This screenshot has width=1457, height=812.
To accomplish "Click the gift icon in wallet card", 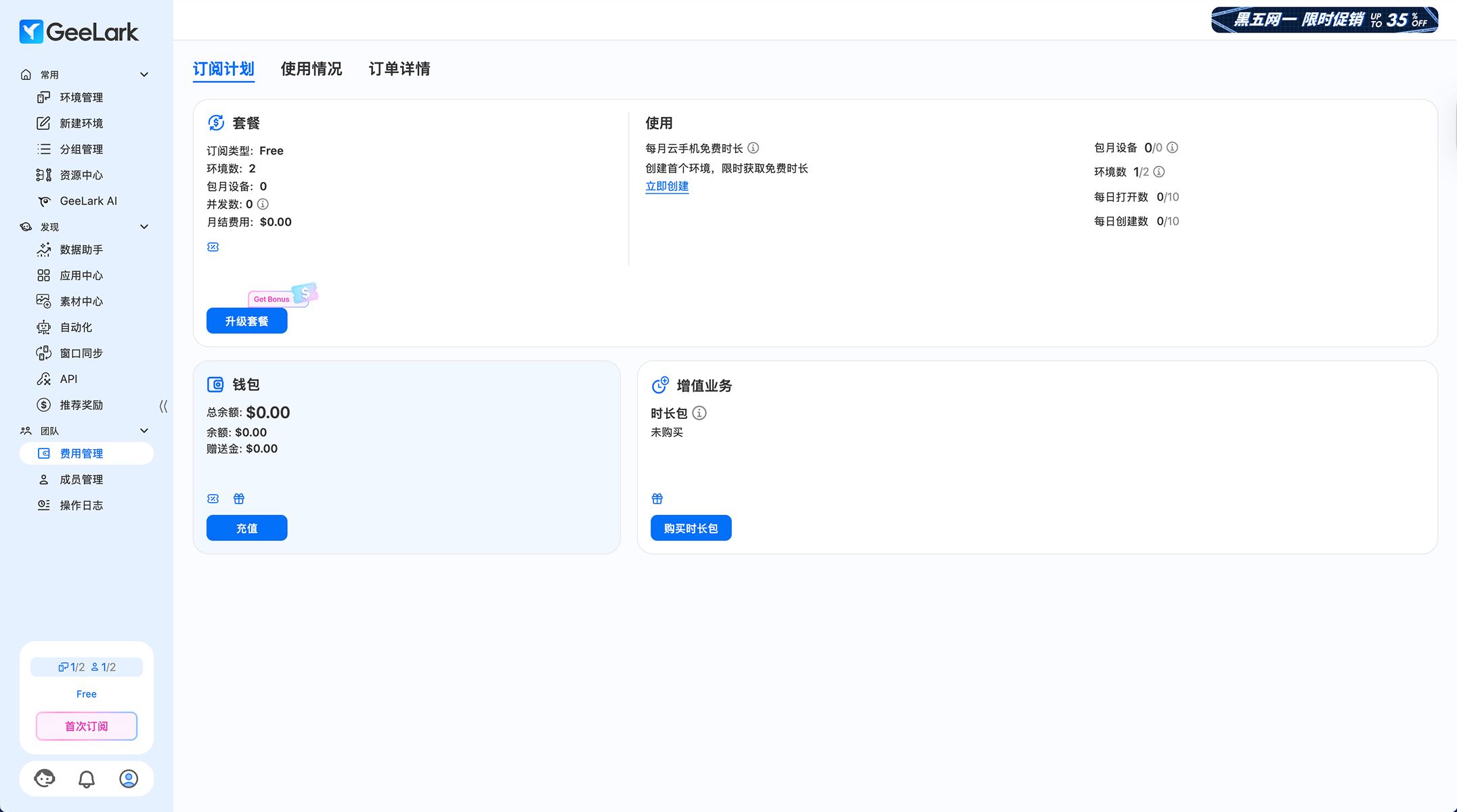I will pos(239,499).
